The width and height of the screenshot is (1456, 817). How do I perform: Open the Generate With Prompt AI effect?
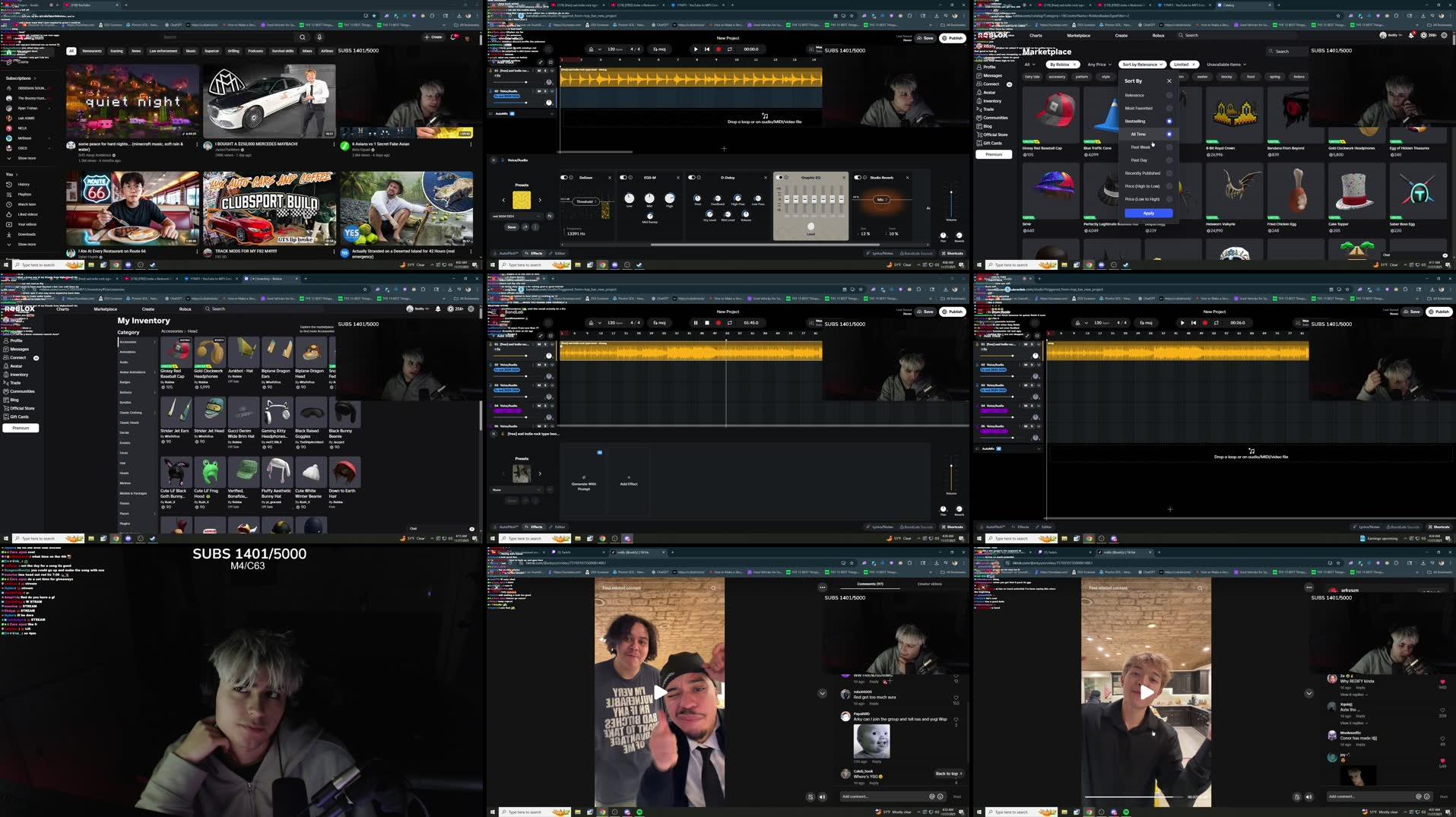tap(582, 483)
